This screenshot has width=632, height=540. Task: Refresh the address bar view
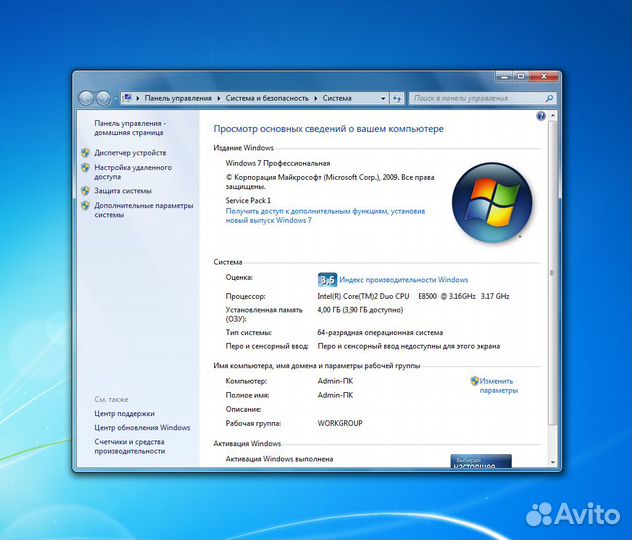point(397,98)
